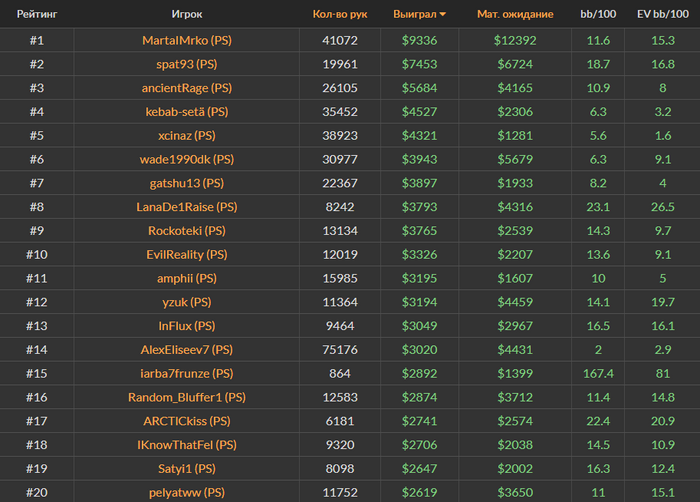Open player MartalMrko (PS) profile
Viewport: 700px width, 502px height.
pos(186,40)
